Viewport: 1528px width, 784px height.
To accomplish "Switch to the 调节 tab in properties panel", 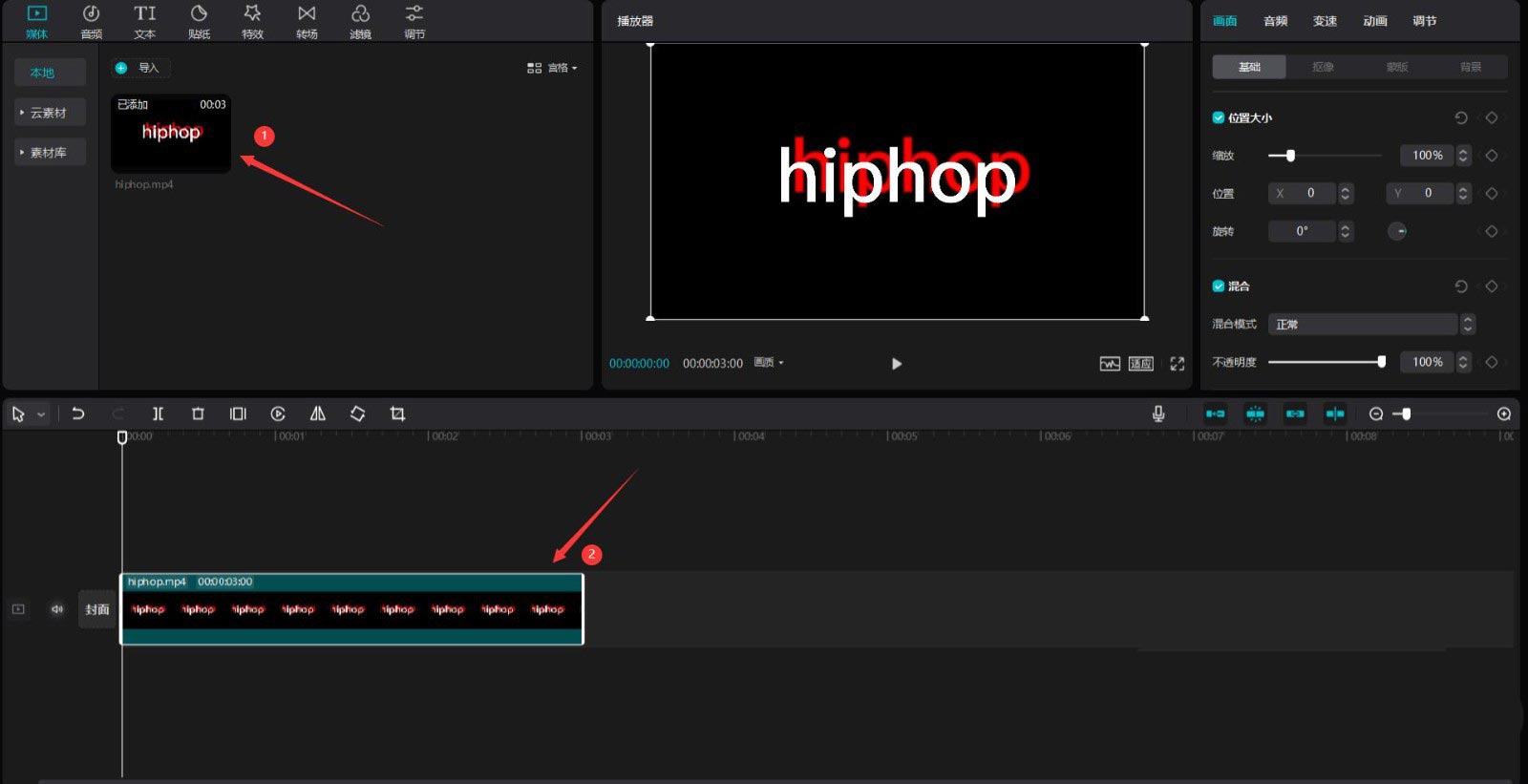I will [x=1425, y=21].
